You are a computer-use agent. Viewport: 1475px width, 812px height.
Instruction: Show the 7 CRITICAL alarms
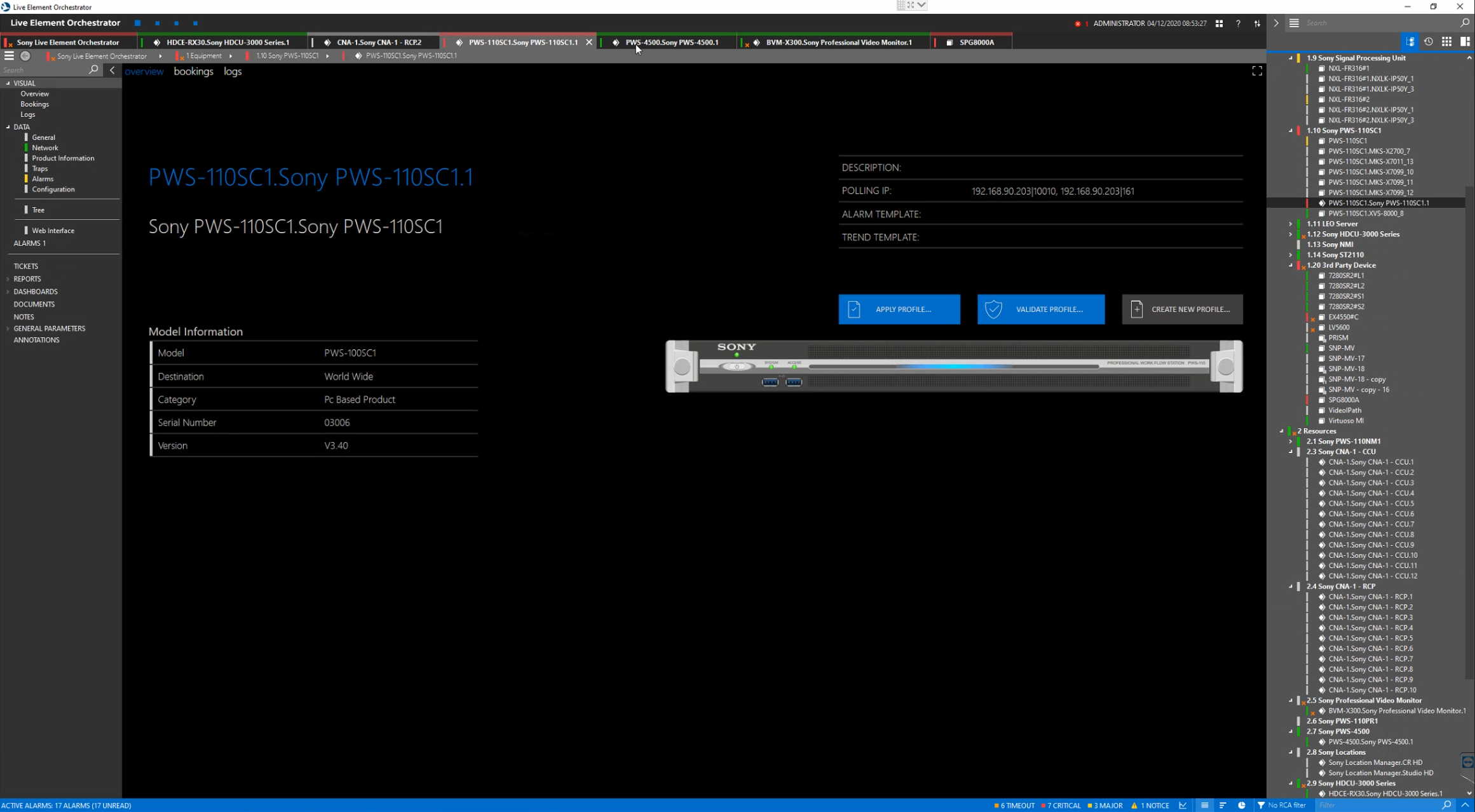click(x=1061, y=805)
